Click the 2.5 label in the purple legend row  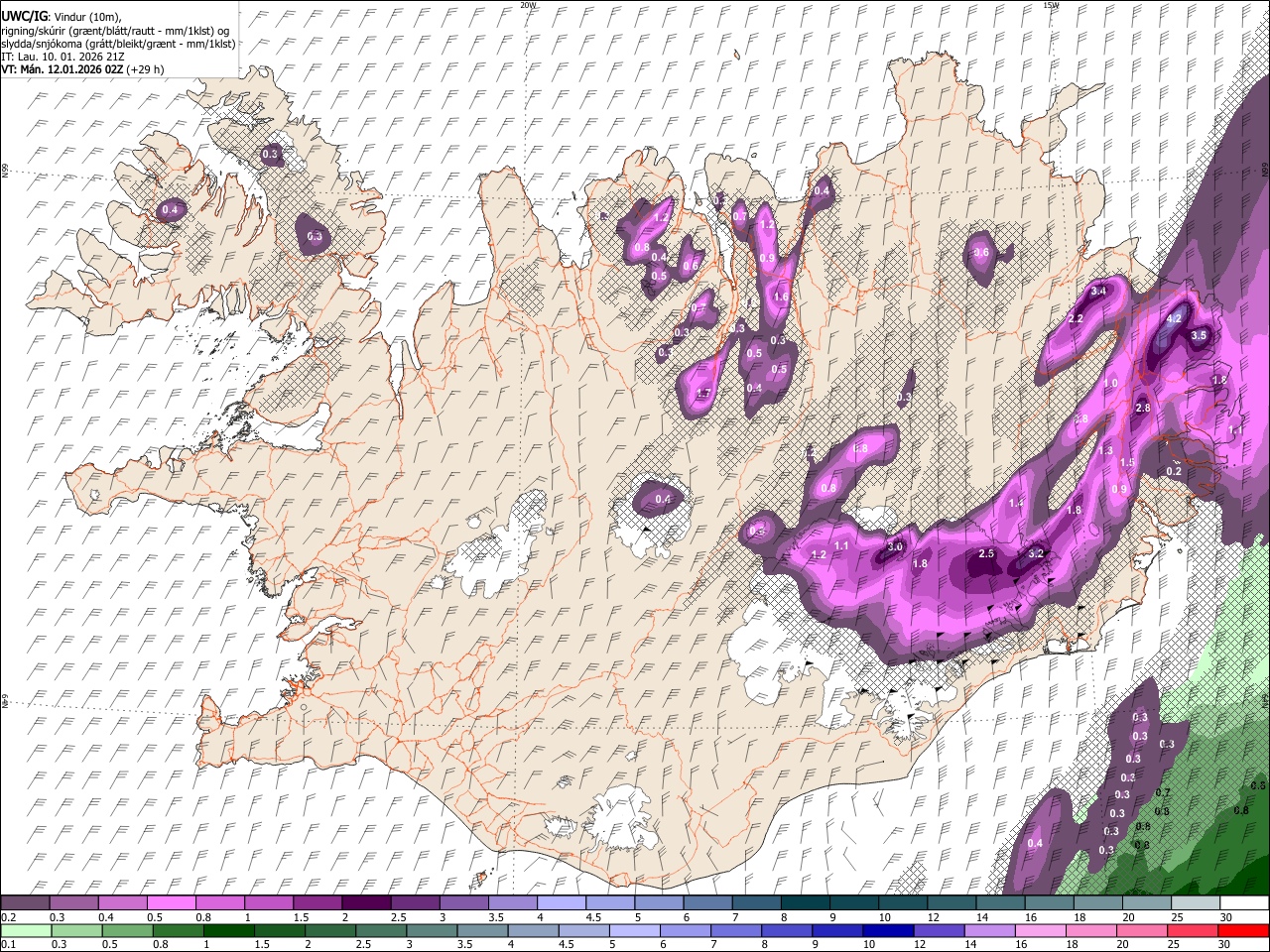pyautogui.click(x=399, y=917)
